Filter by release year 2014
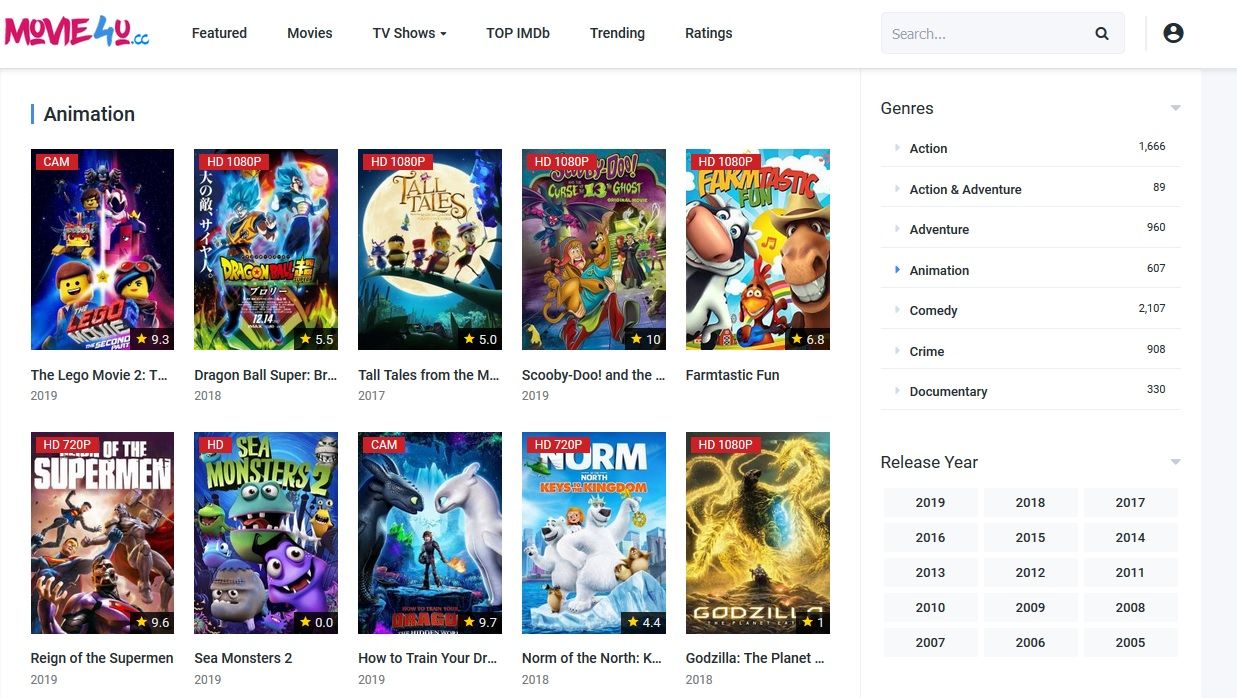 click(x=1130, y=537)
